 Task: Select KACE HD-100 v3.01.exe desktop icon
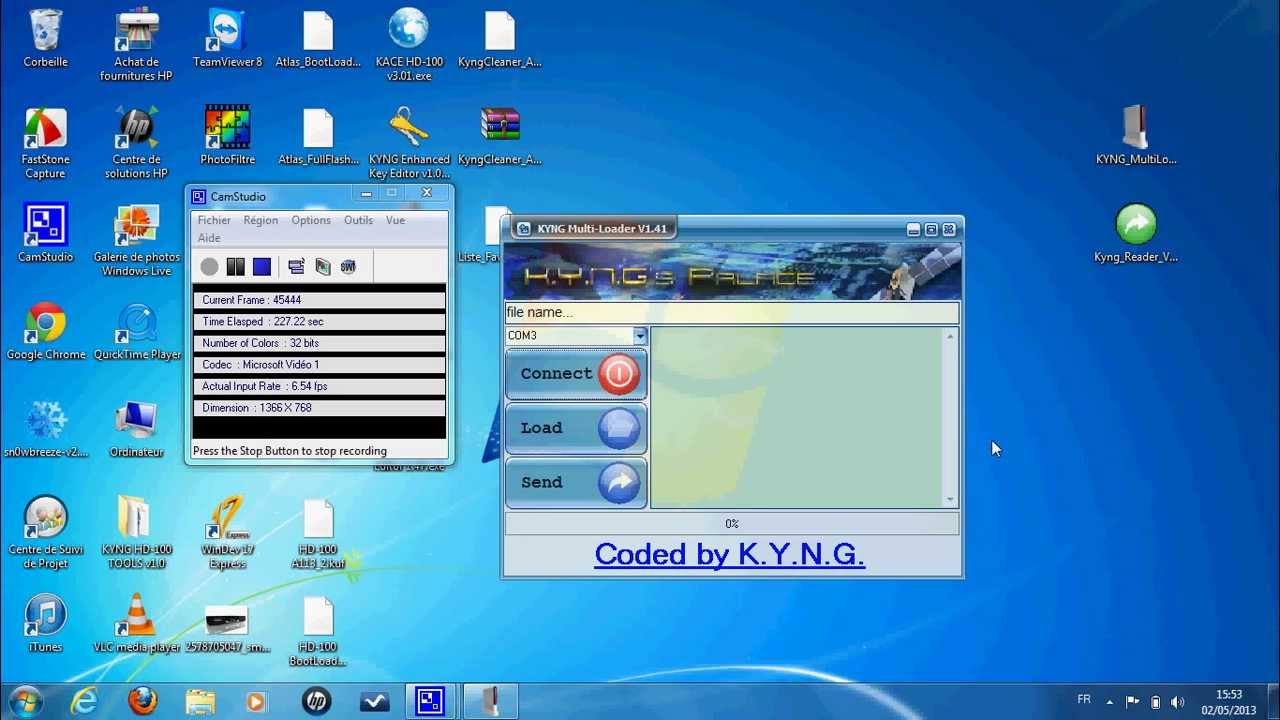pyautogui.click(x=409, y=46)
